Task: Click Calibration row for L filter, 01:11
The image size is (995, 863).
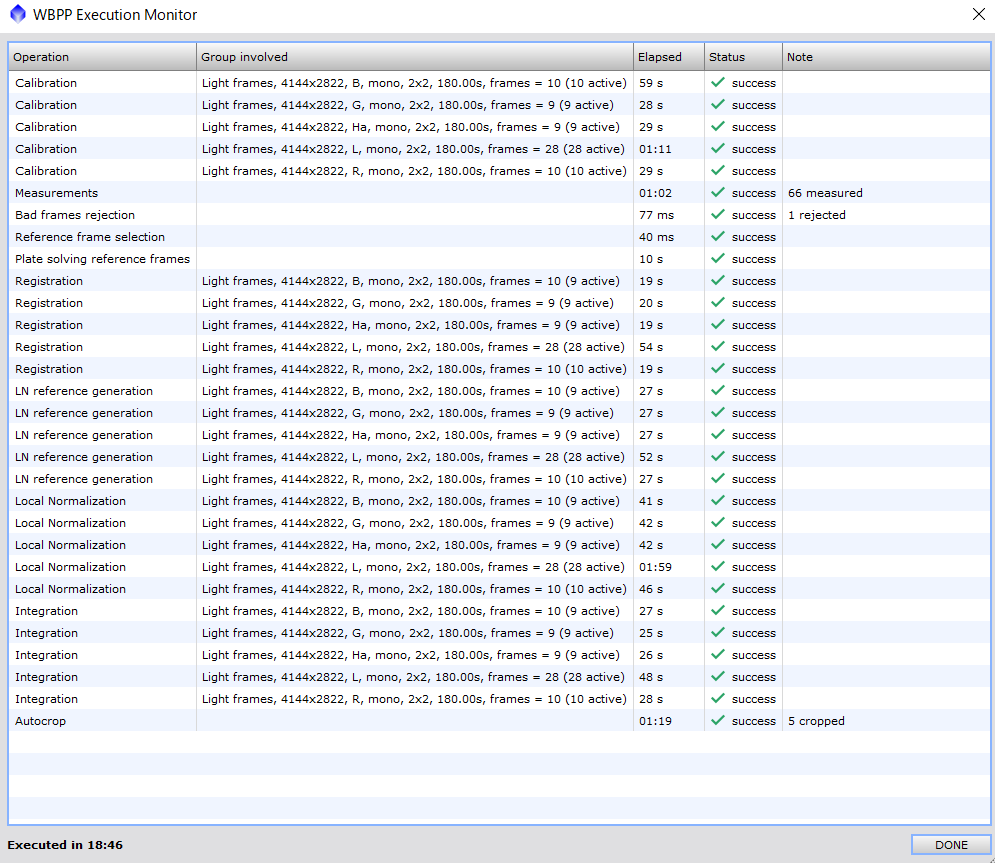Action: click(499, 149)
